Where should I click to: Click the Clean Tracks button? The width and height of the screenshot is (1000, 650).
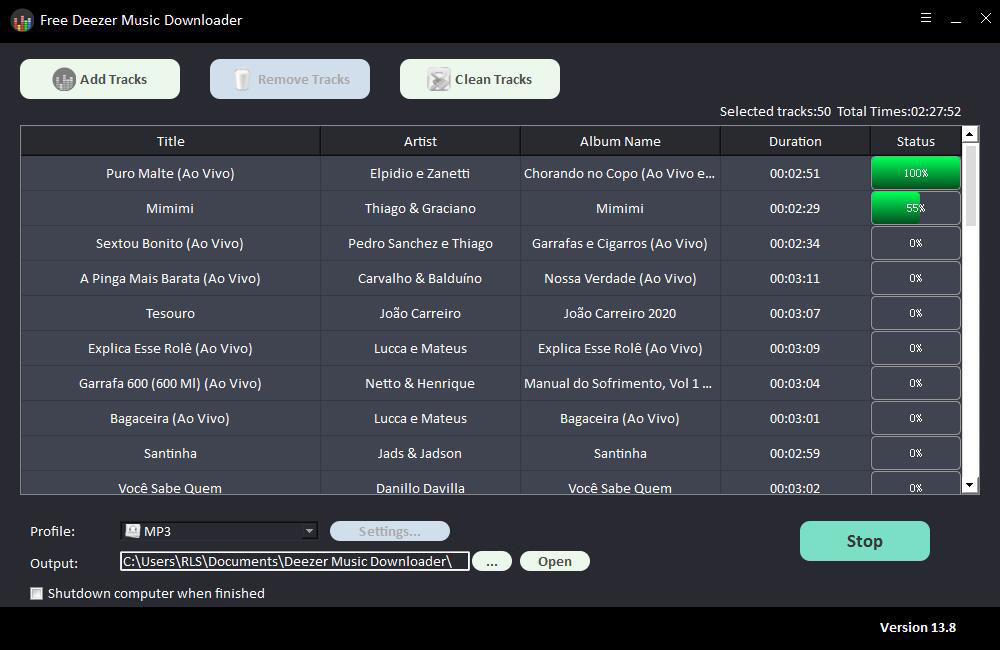pyautogui.click(x=480, y=79)
